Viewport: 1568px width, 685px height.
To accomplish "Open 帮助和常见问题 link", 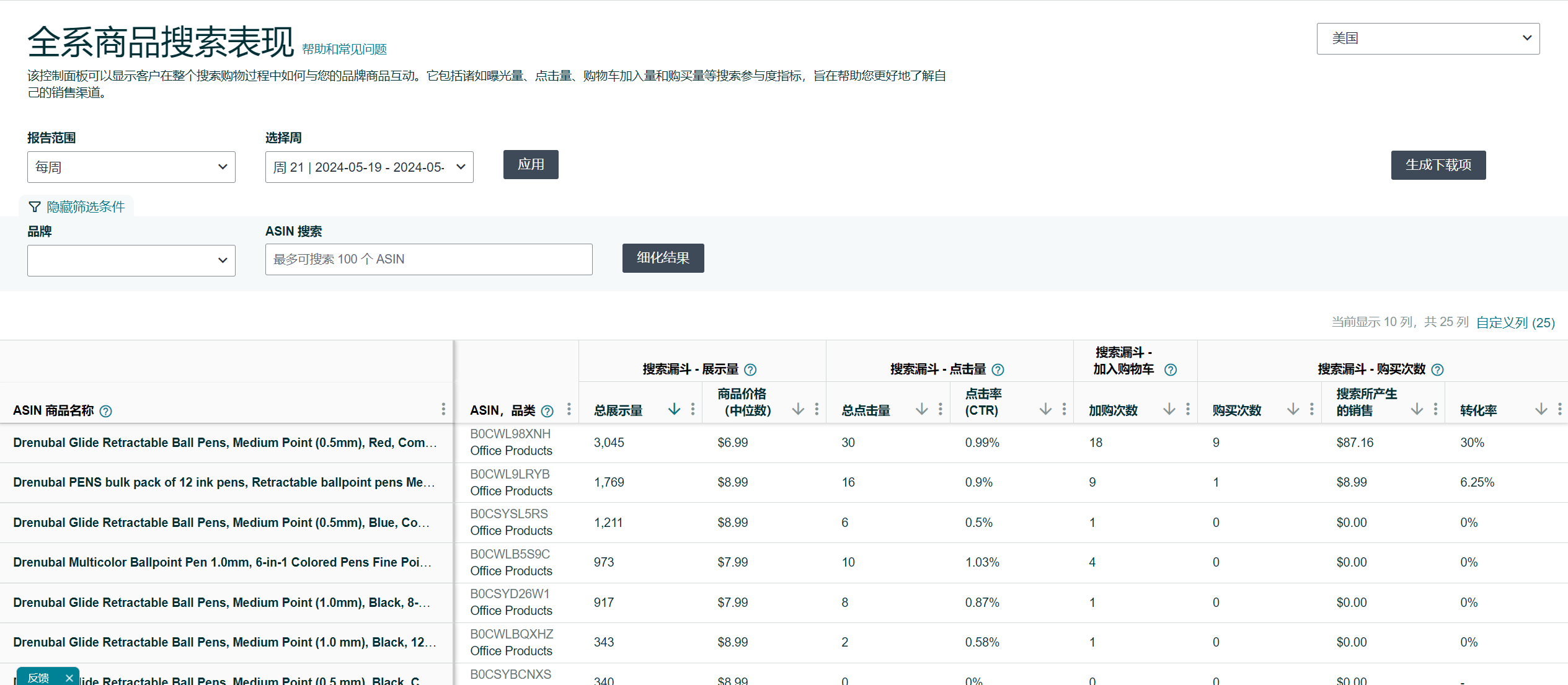I will 344,49.
